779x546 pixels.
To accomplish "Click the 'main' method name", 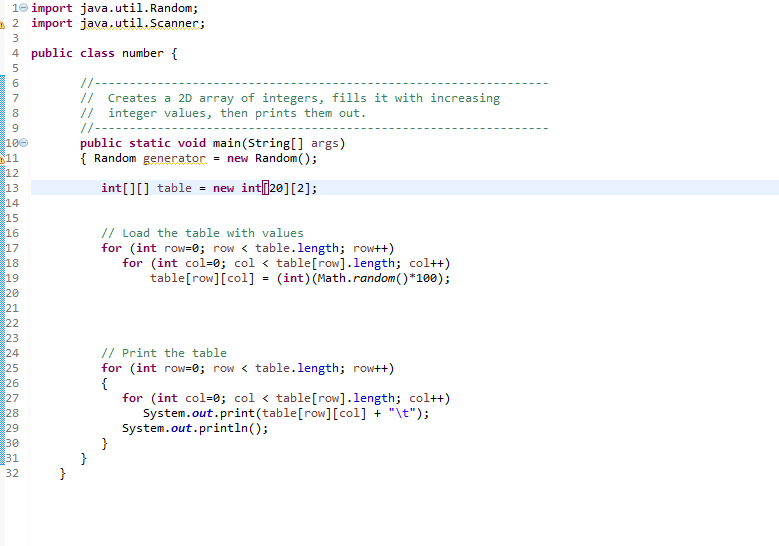I will pos(227,143).
